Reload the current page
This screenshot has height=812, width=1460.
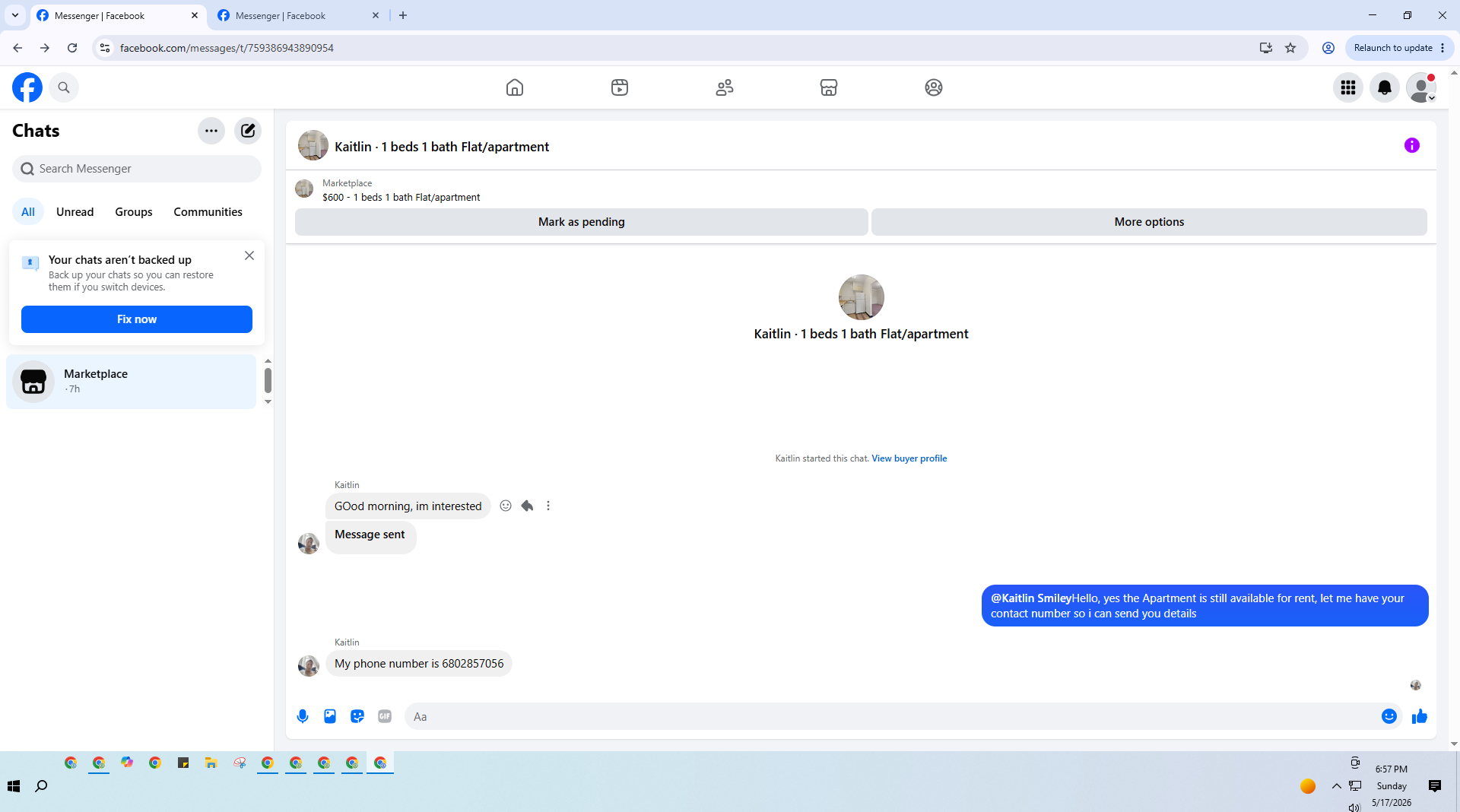click(72, 48)
